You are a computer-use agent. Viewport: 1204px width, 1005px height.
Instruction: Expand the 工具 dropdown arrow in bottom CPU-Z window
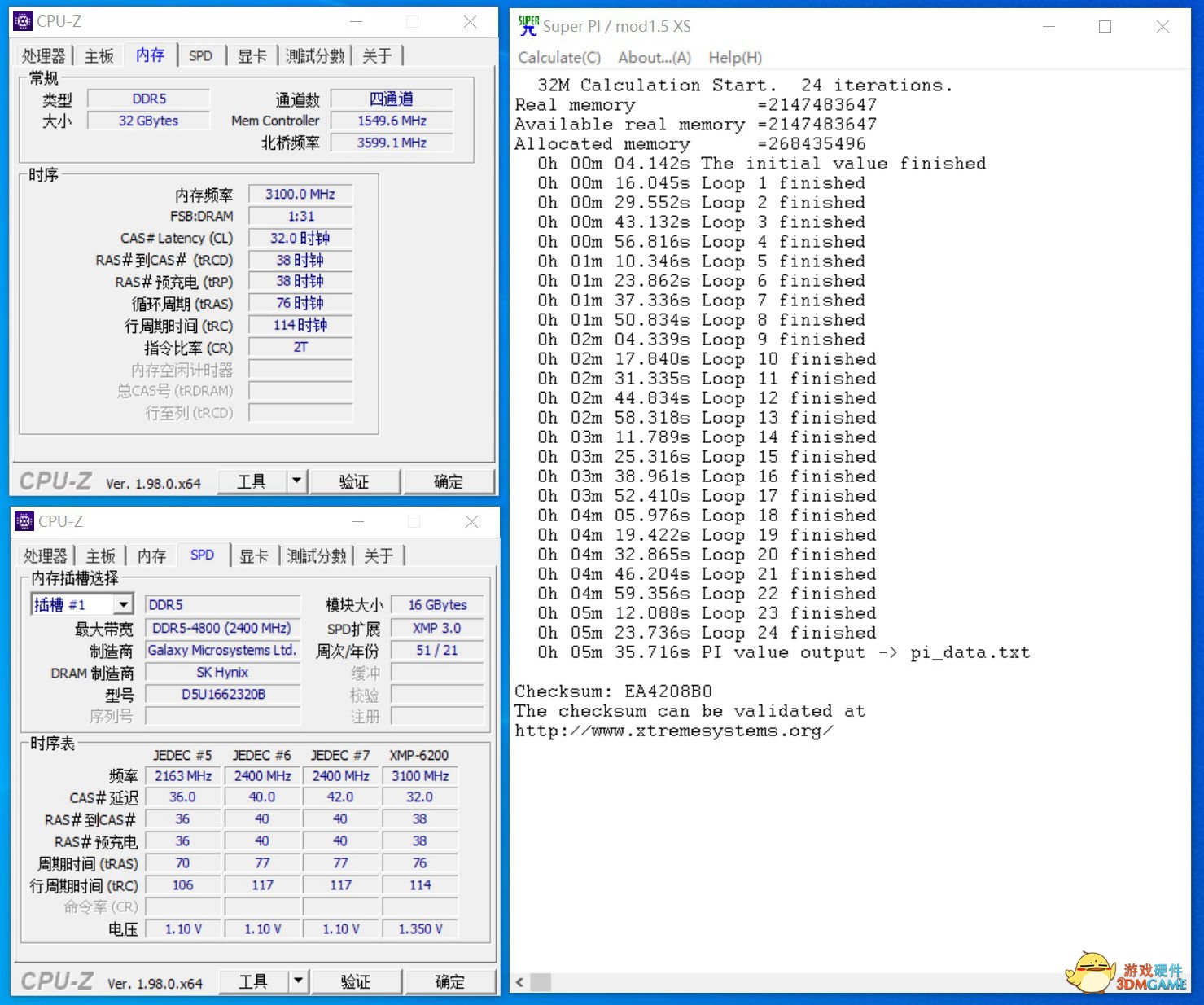tap(298, 981)
